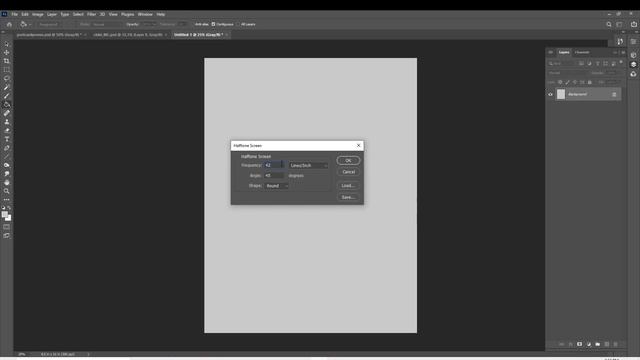Image resolution: width=640 pixels, height=360 pixels.
Task: Toggle the All Layers checkbox
Action: (238, 24)
